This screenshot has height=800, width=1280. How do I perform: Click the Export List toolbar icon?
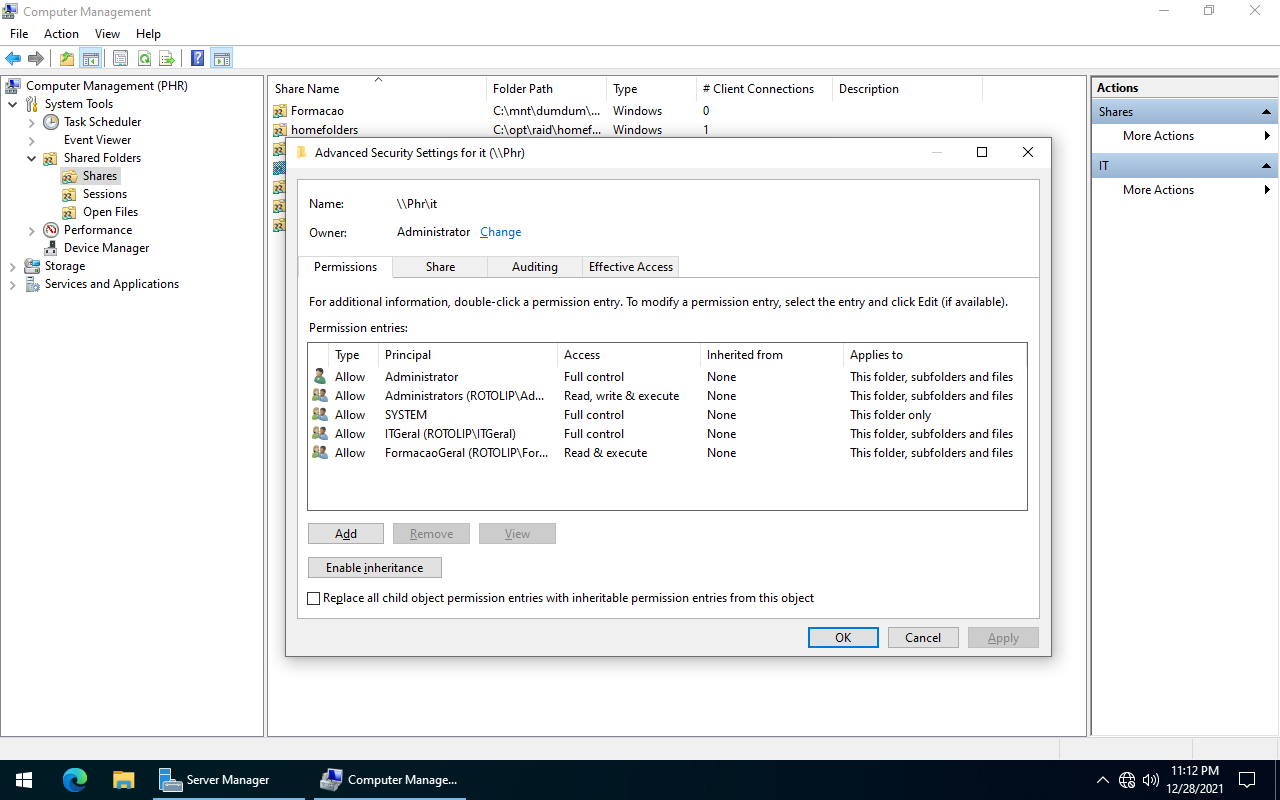click(x=167, y=59)
